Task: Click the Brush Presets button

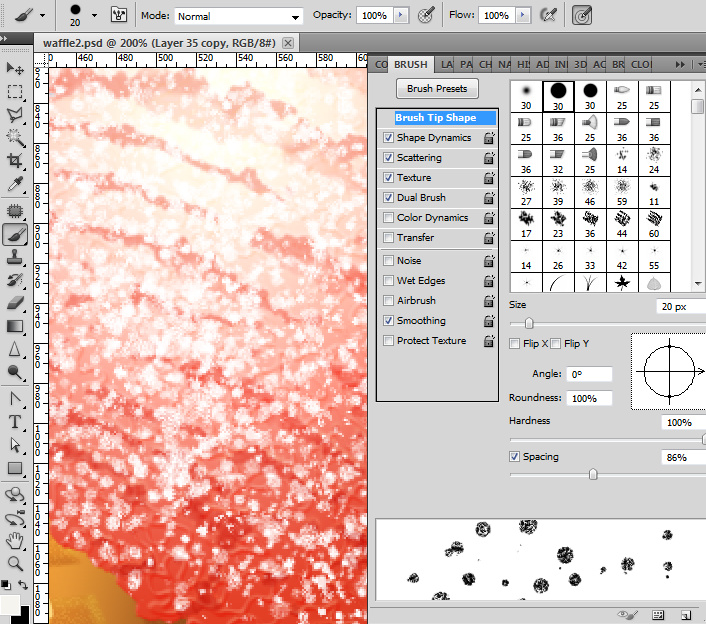Action: coord(437,89)
